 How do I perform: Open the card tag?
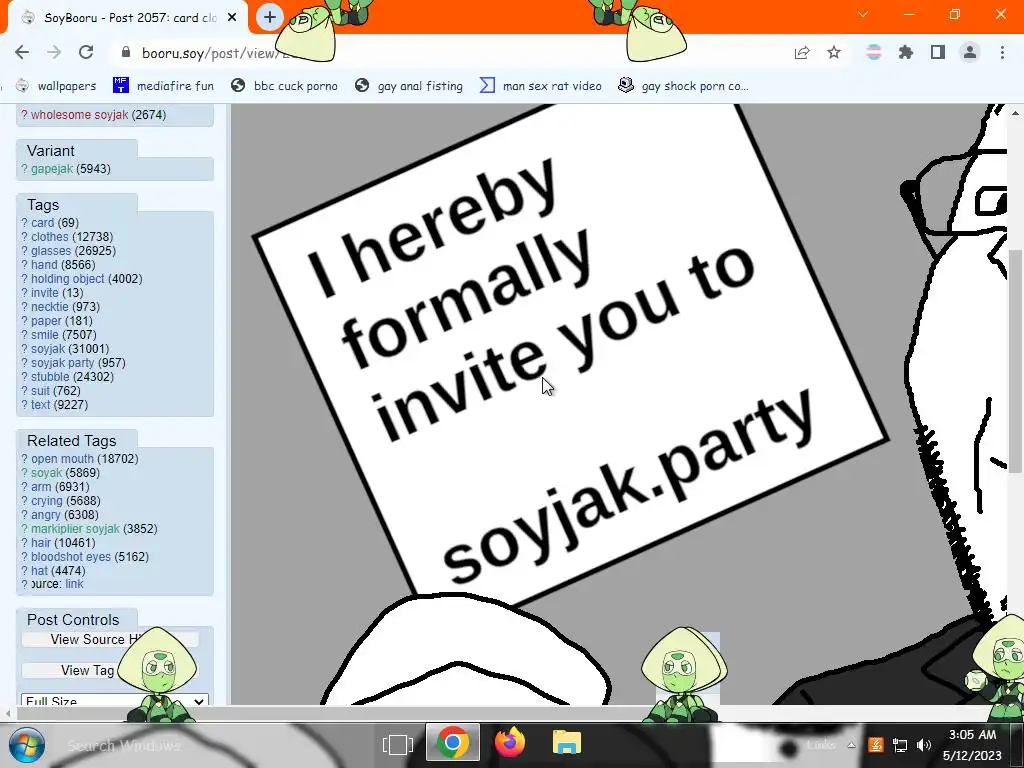pos(42,223)
